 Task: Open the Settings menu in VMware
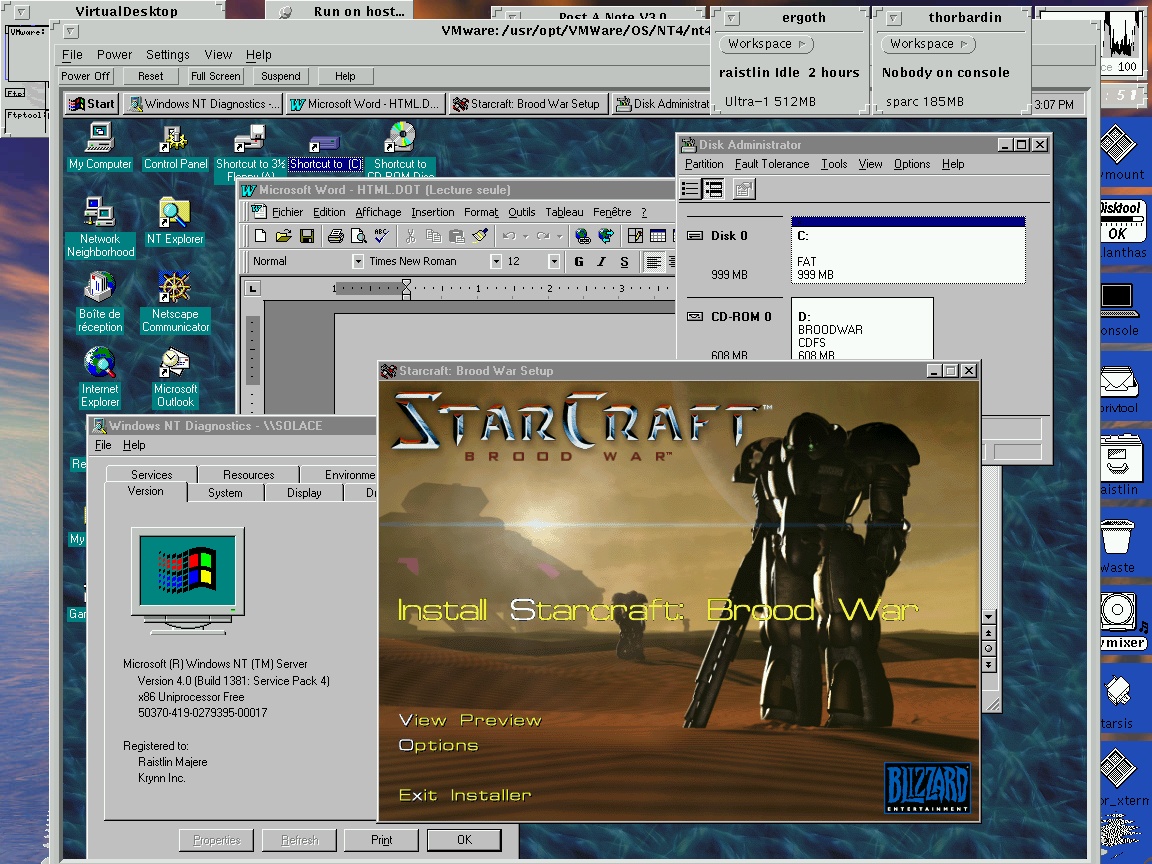[x=168, y=55]
